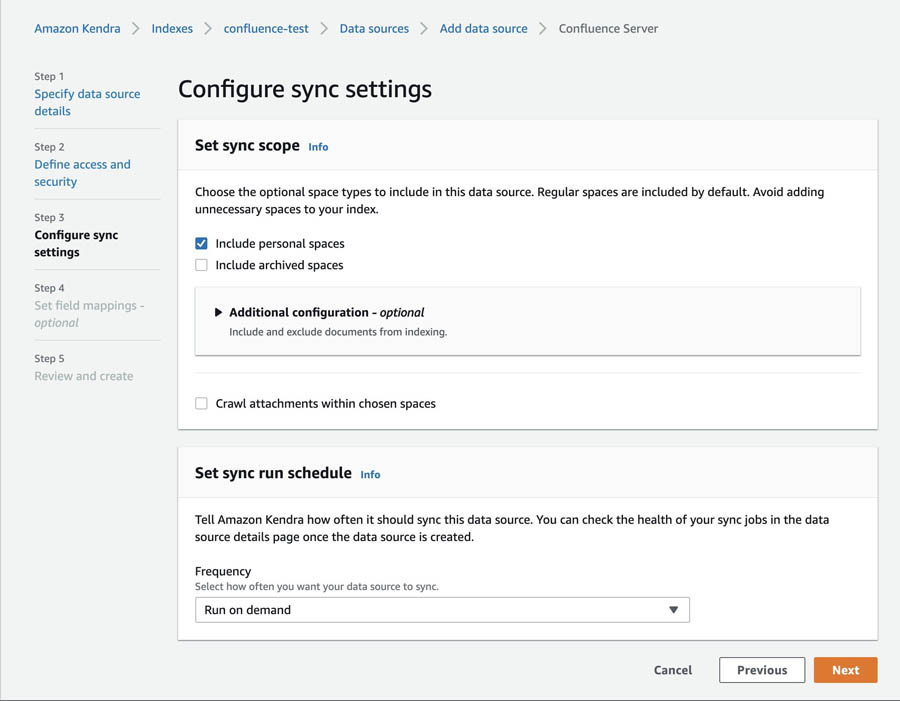Uncheck Include personal spaces

pyautogui.click(x=201, y=243)
